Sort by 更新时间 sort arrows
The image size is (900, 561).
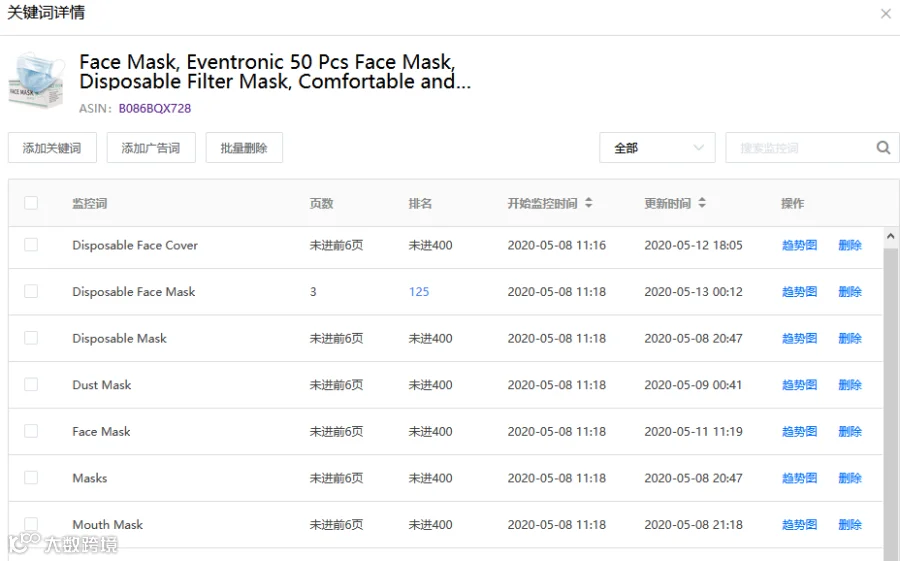[x=702, y=203]
